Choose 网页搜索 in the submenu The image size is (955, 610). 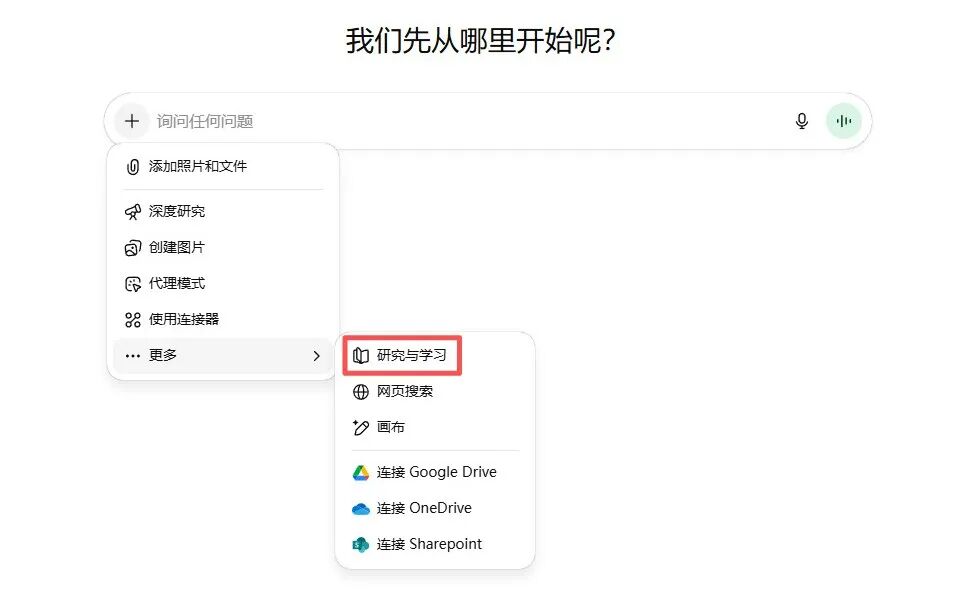point(405,392)
